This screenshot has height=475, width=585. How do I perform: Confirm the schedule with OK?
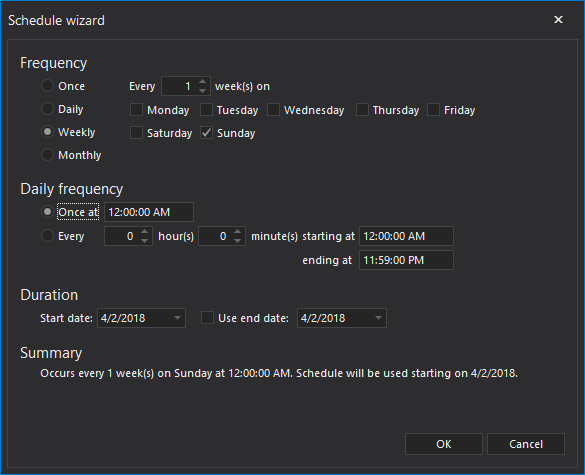tap(444, 444)
